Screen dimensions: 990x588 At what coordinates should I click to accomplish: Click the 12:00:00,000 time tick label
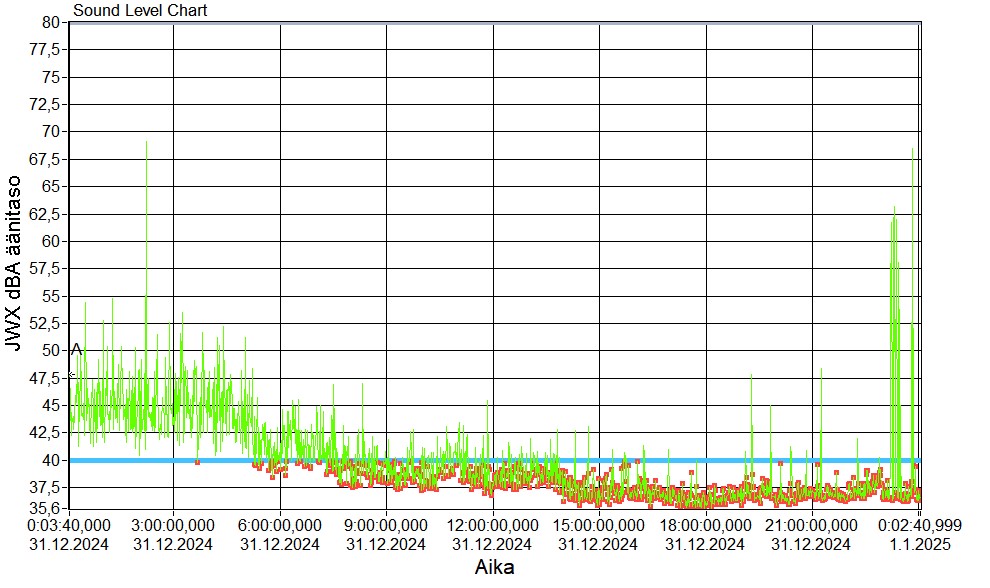coord(493,526)
